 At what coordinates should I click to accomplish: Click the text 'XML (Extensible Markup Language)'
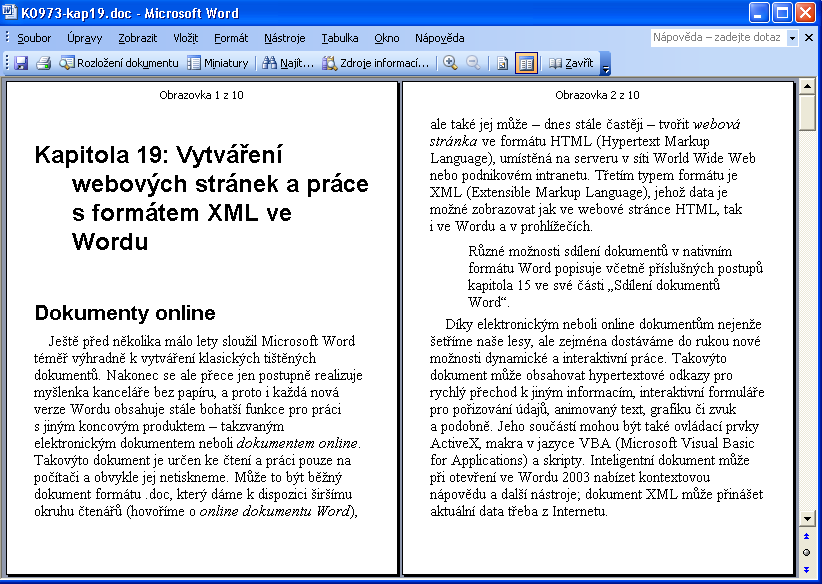point(538,192)
